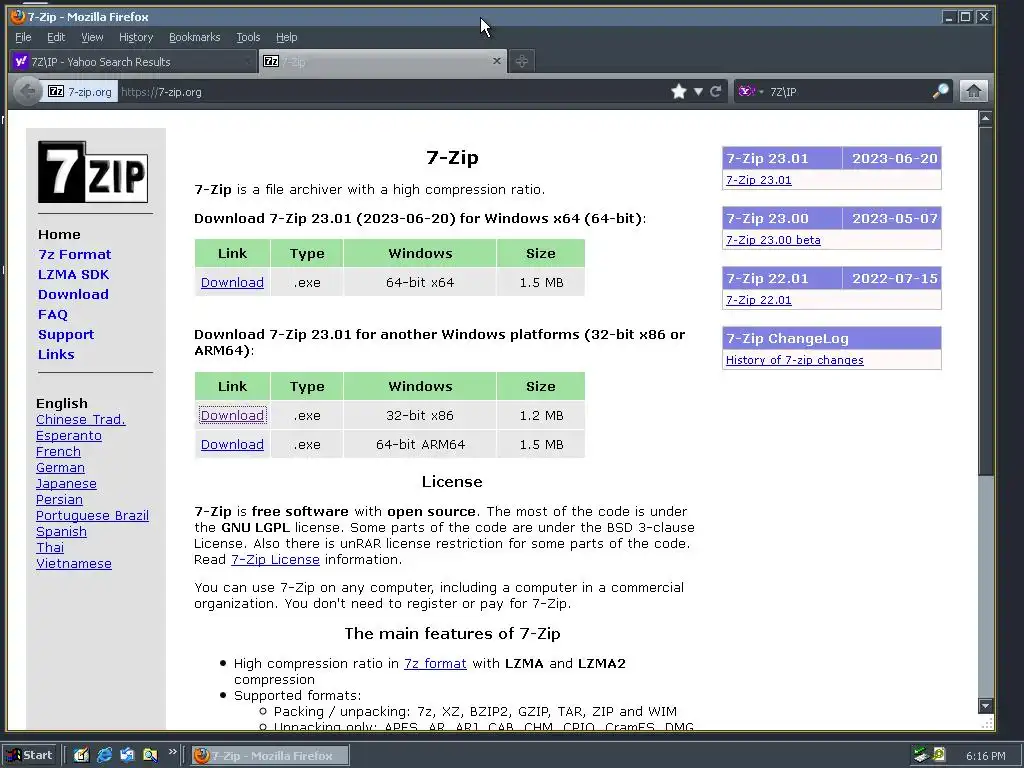Download the 64-bit x64 installer
The image size is (1024, 768).
point(232,283)
